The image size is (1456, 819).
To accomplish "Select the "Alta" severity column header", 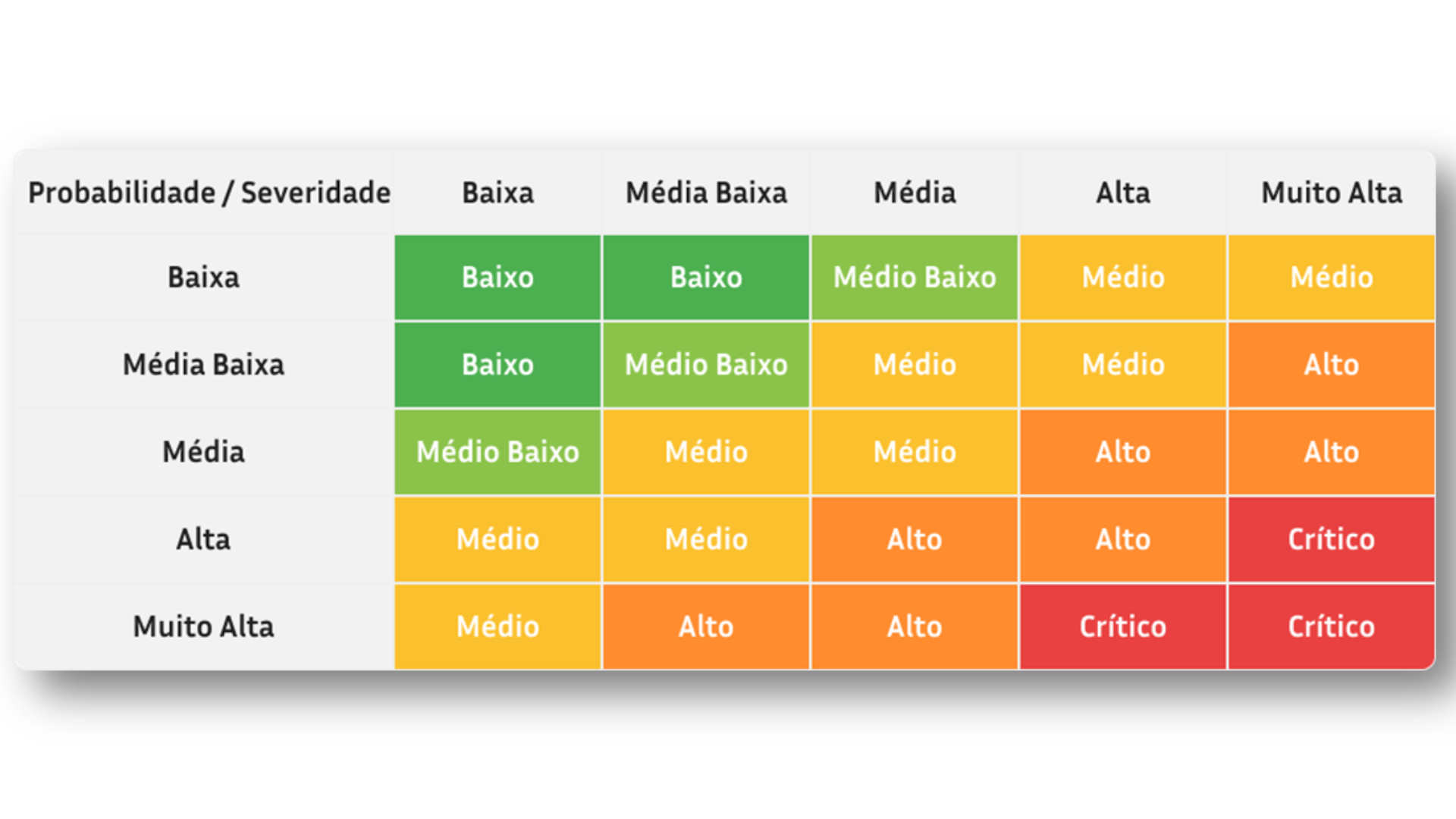I will coord(1122,193).
